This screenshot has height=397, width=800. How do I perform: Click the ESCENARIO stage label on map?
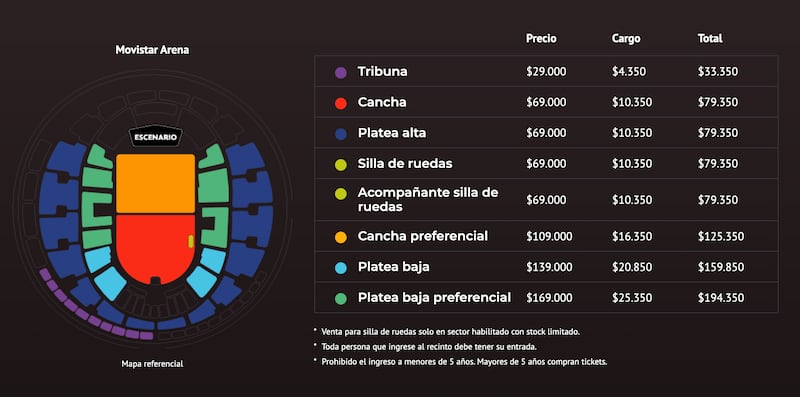point(156,137)
